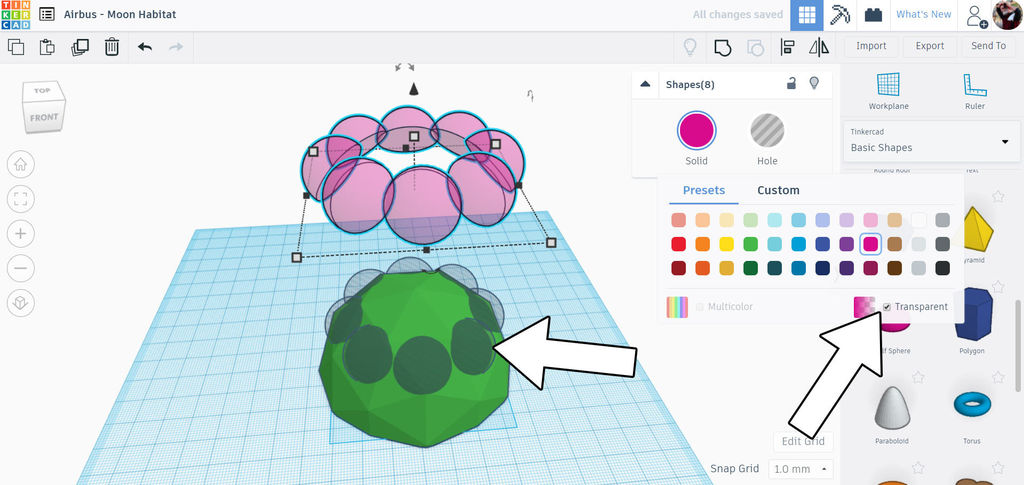Go to home view
This screenshot has width=1024, height=485.
pos(21,163)
